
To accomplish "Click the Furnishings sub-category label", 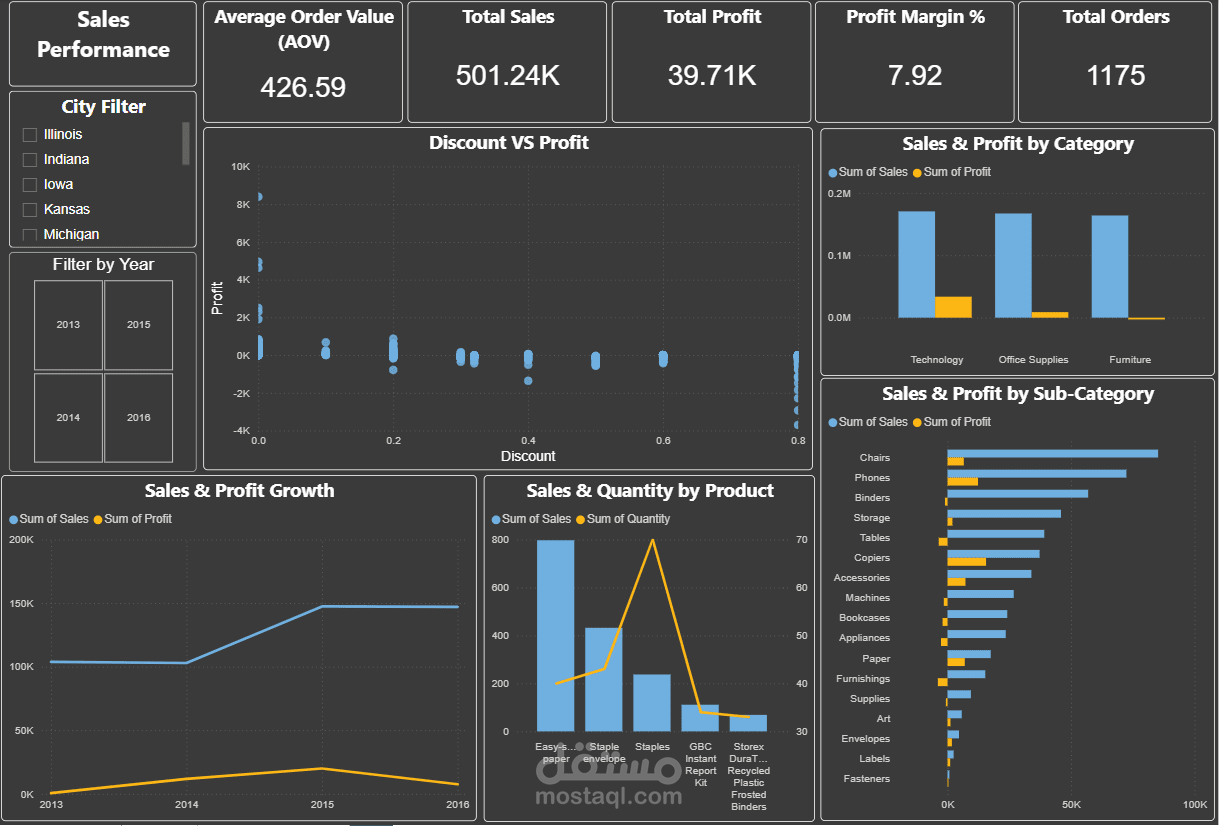I will [x=863, y=679].
